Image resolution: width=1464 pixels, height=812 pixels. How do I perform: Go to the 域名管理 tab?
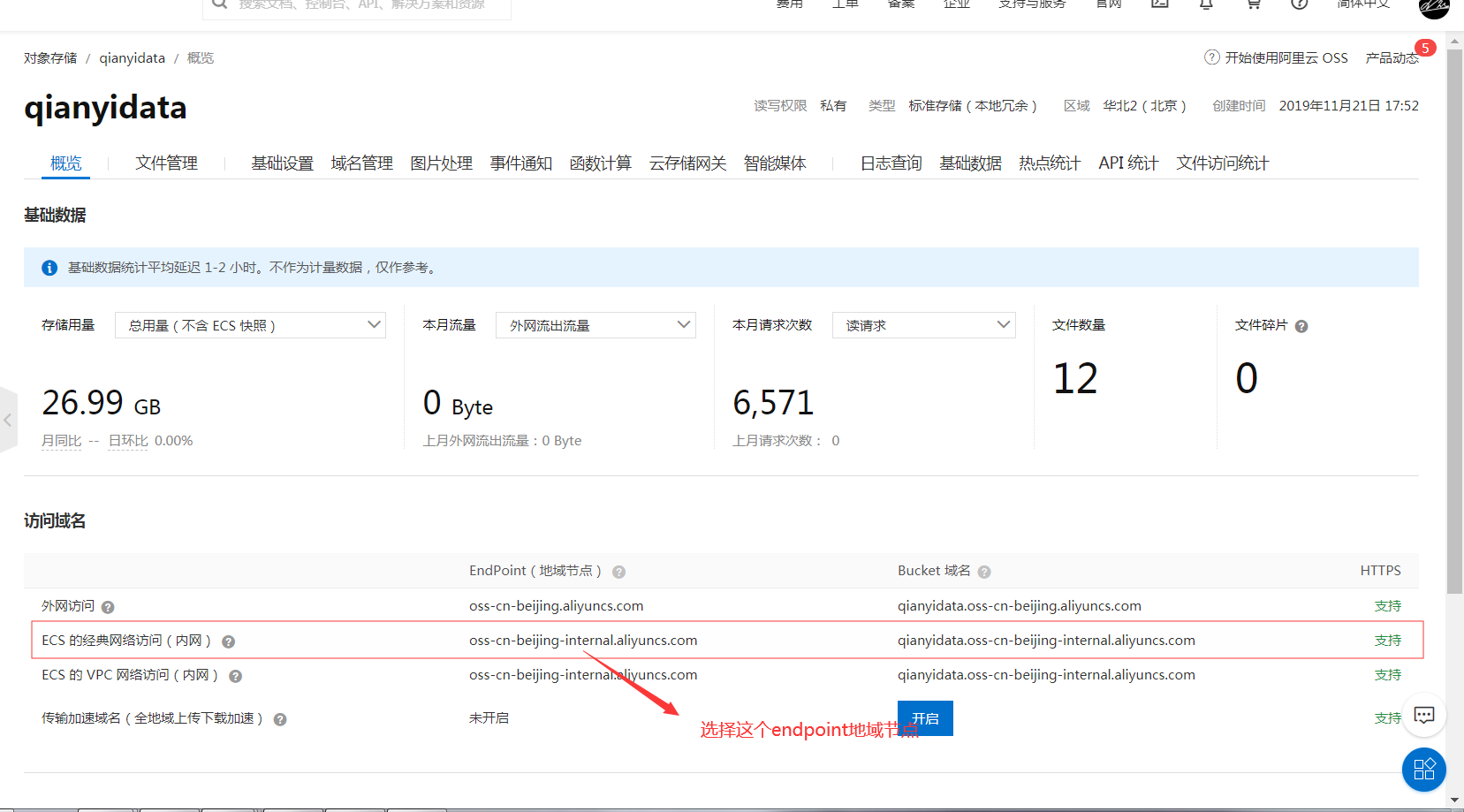pos(361,163)
